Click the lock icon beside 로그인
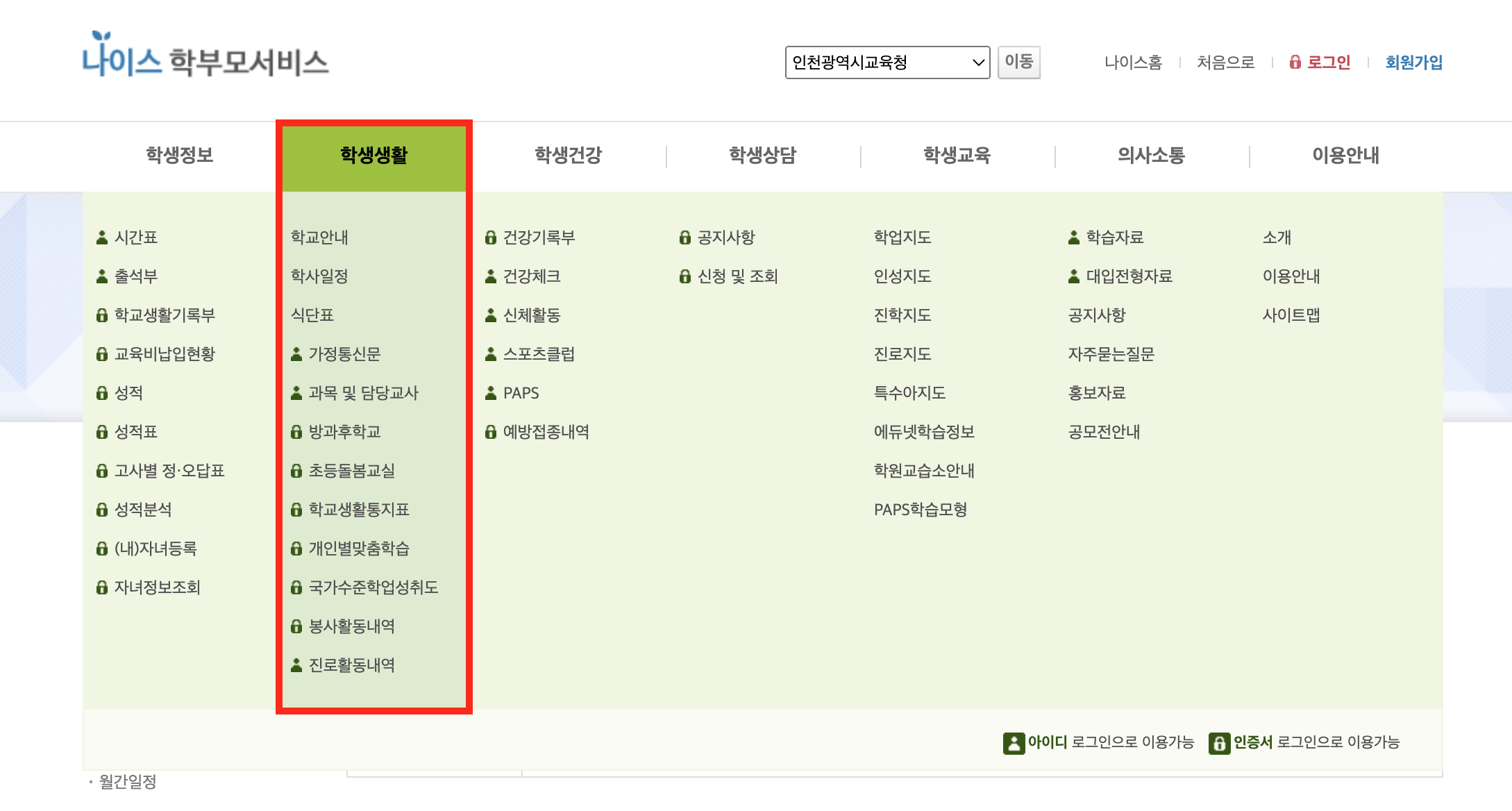This screenshot has width=1512, height=811. 1295,62
